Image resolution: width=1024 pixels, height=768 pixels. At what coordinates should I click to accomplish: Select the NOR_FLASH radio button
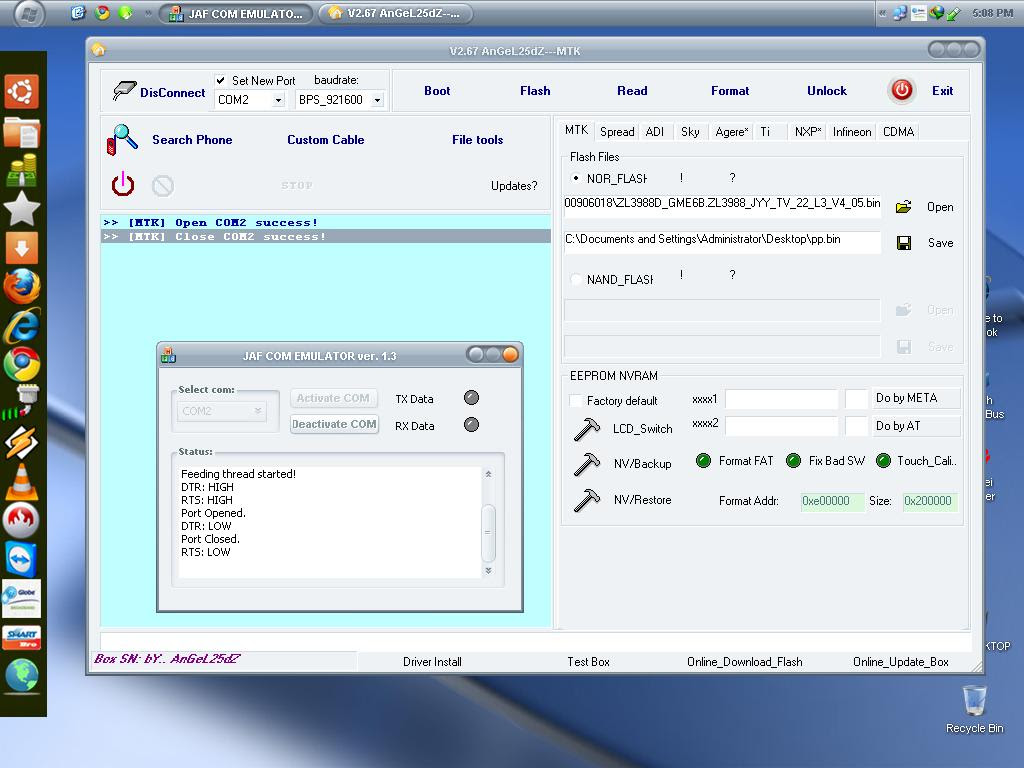point(575,178)
